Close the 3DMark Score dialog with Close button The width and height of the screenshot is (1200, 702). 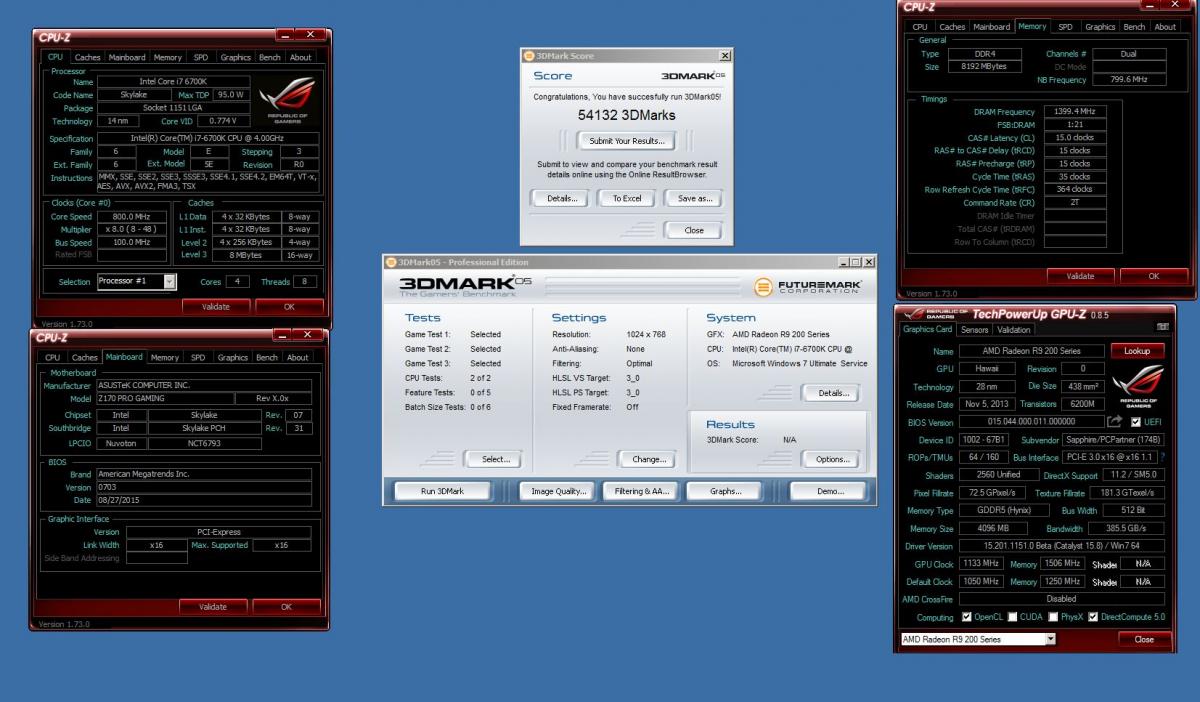(x=693, y=230)
